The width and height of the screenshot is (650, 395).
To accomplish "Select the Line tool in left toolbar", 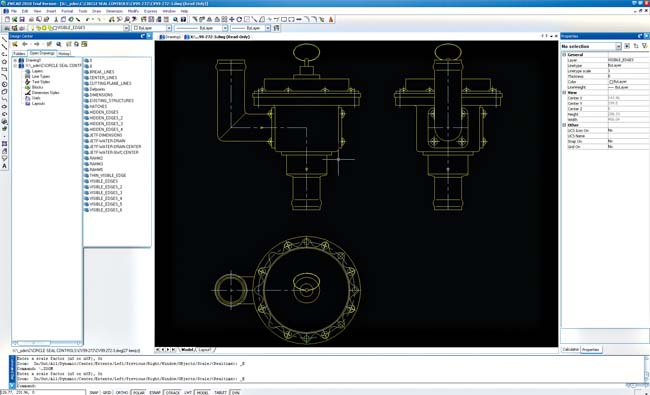I will coord(4,39).
